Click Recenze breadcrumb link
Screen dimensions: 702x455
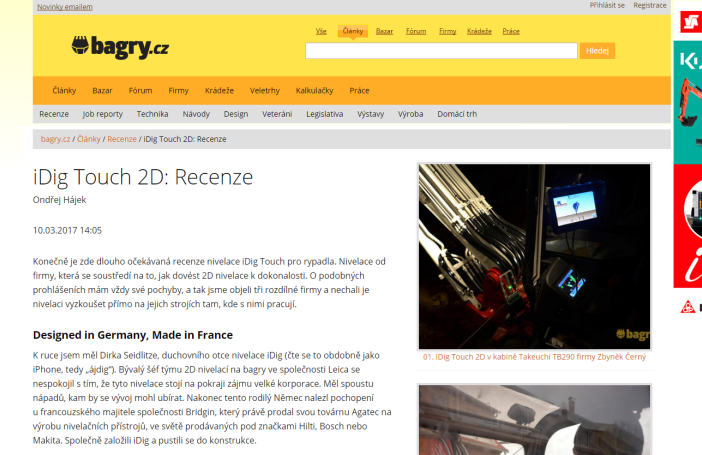click(122, 139)
